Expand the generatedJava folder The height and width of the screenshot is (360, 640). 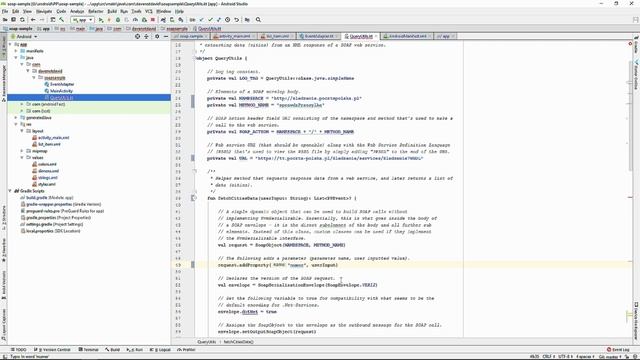16,118
